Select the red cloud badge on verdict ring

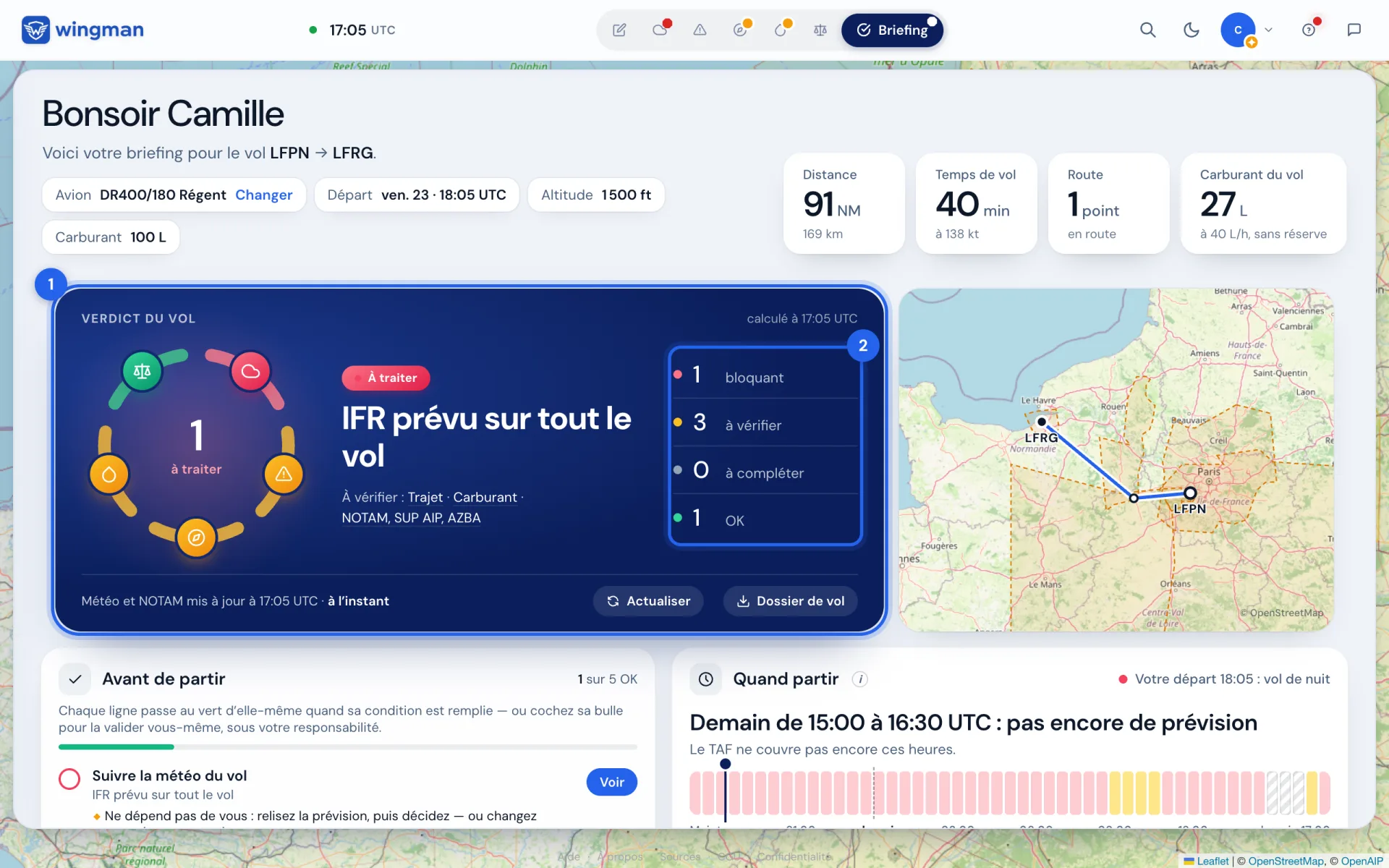[x=250, y=371]
